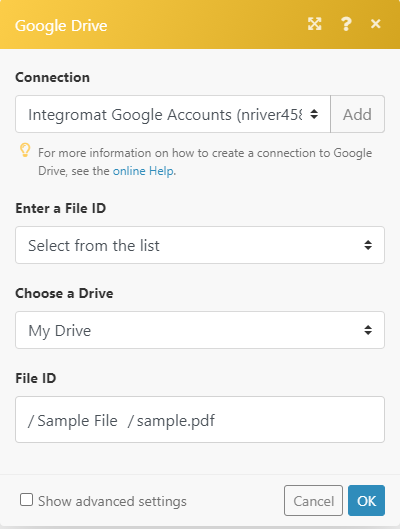
Task: Select the Sample File folder segment
Action: tap(73, 421)
